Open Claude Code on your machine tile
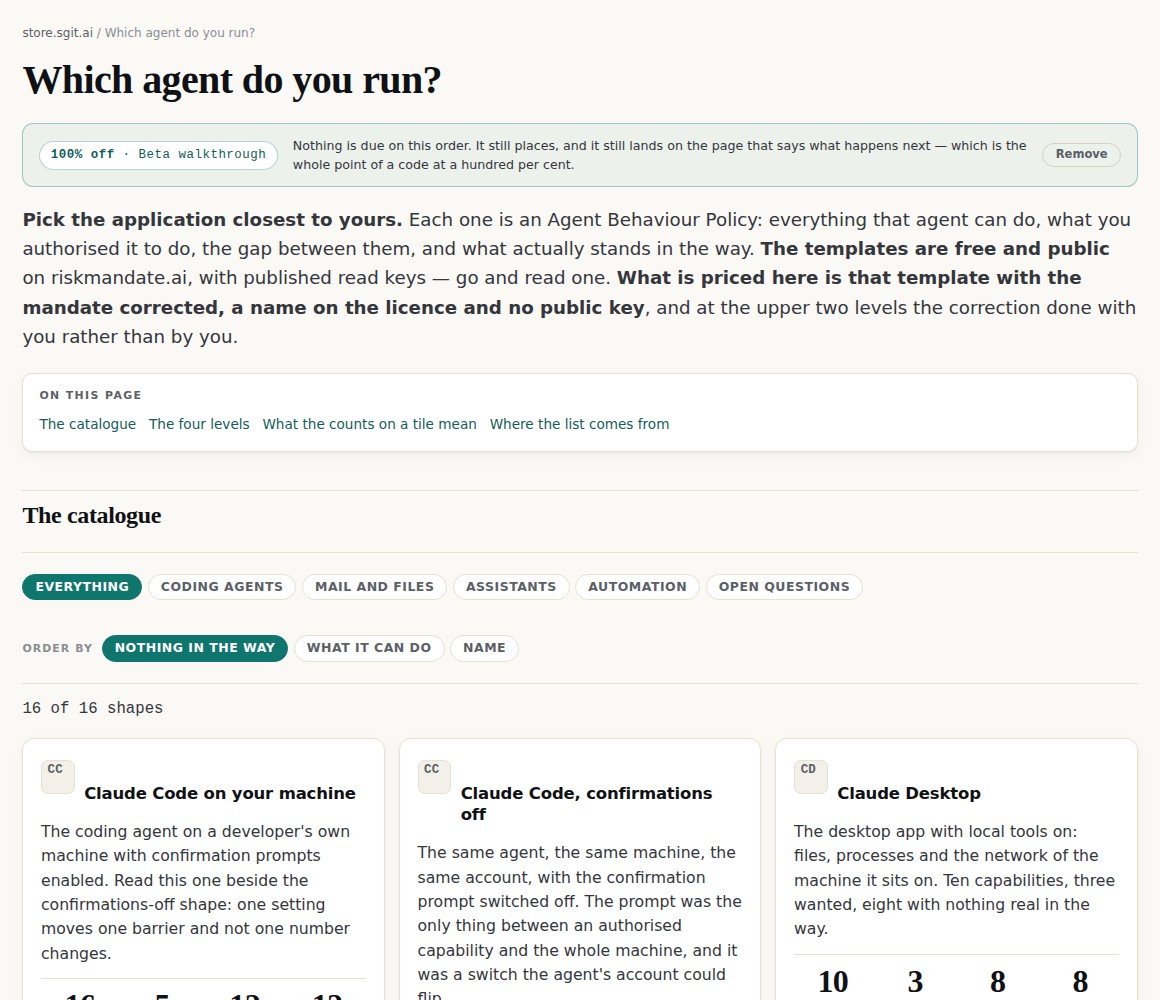The width and height of the screenshot is (1160, 1000). coord(220,793)
